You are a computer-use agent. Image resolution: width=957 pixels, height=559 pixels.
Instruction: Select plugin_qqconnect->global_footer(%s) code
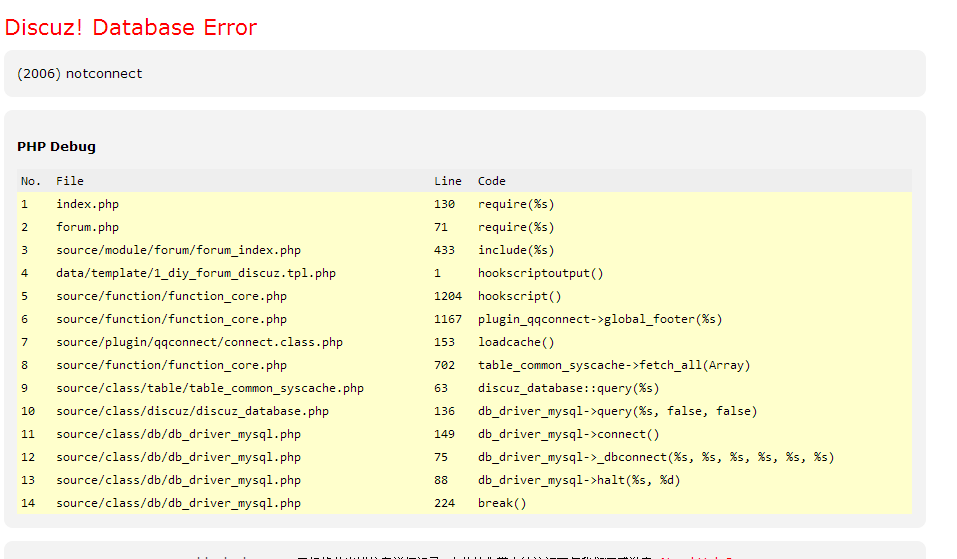(600, 319)
